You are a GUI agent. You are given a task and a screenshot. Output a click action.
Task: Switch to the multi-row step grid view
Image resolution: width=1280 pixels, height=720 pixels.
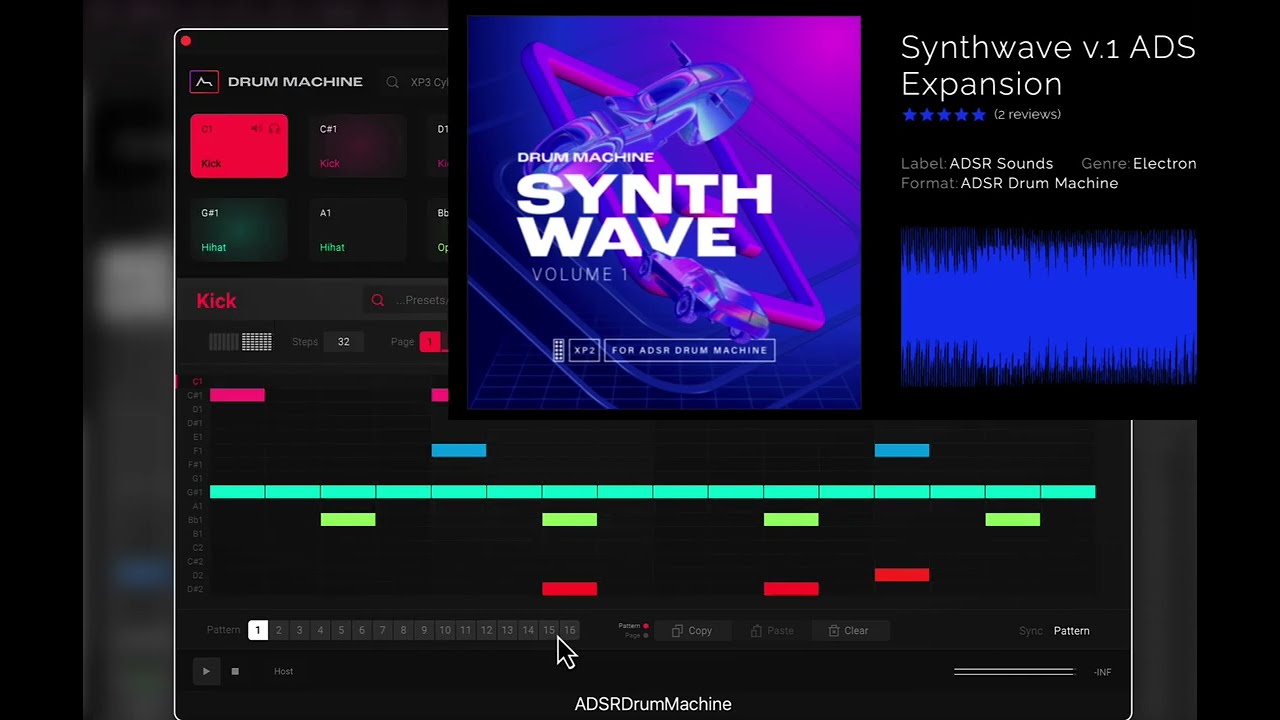pos(257,342)
